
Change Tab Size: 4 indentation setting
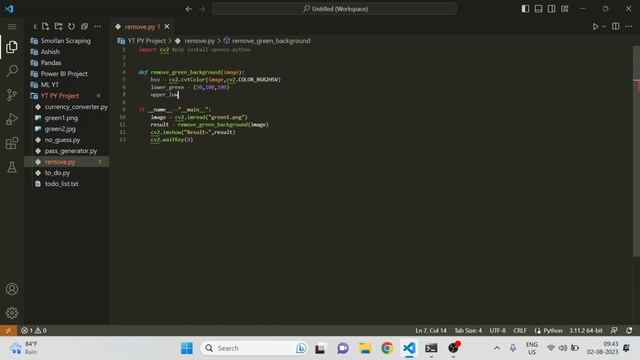click(x=468, y=330)
